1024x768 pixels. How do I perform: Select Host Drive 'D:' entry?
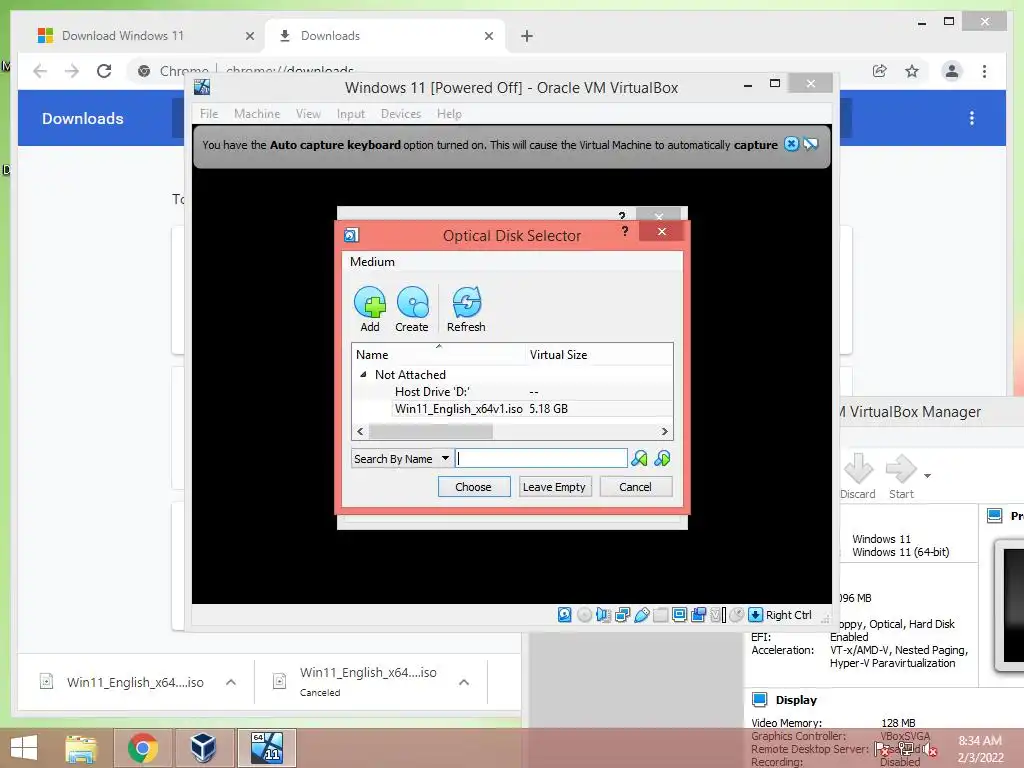click(x=513, y=392)
